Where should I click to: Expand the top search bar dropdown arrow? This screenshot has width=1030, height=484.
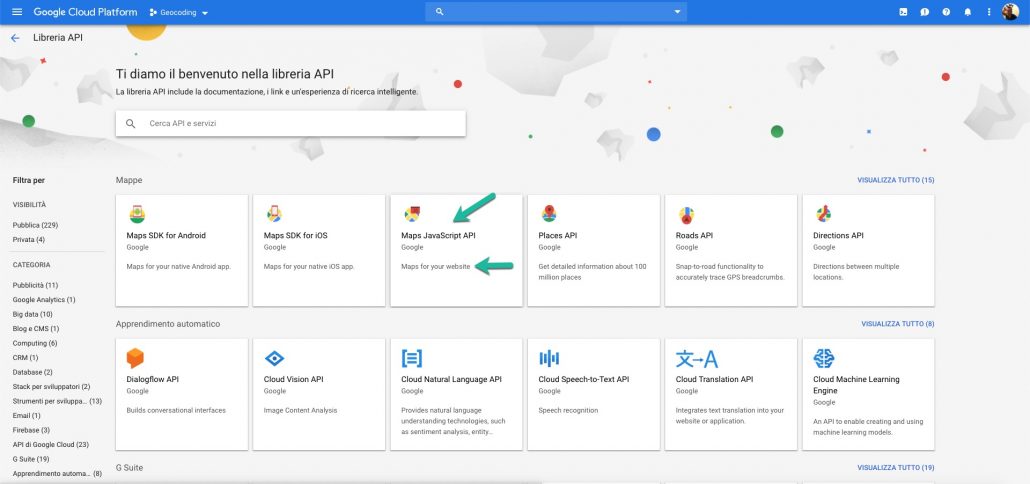click(x=677, y=12)
